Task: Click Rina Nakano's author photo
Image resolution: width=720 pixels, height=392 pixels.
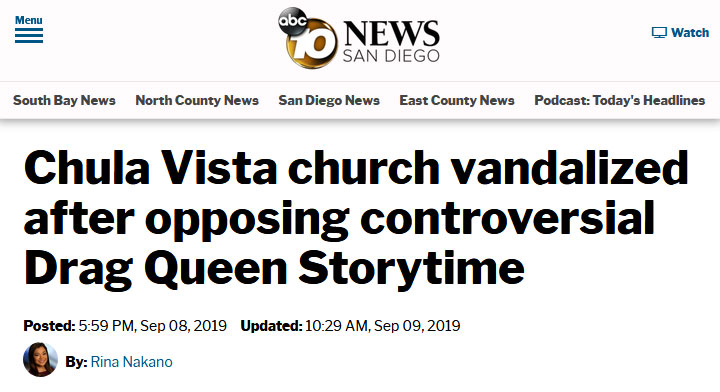Action: click(40, 359)
